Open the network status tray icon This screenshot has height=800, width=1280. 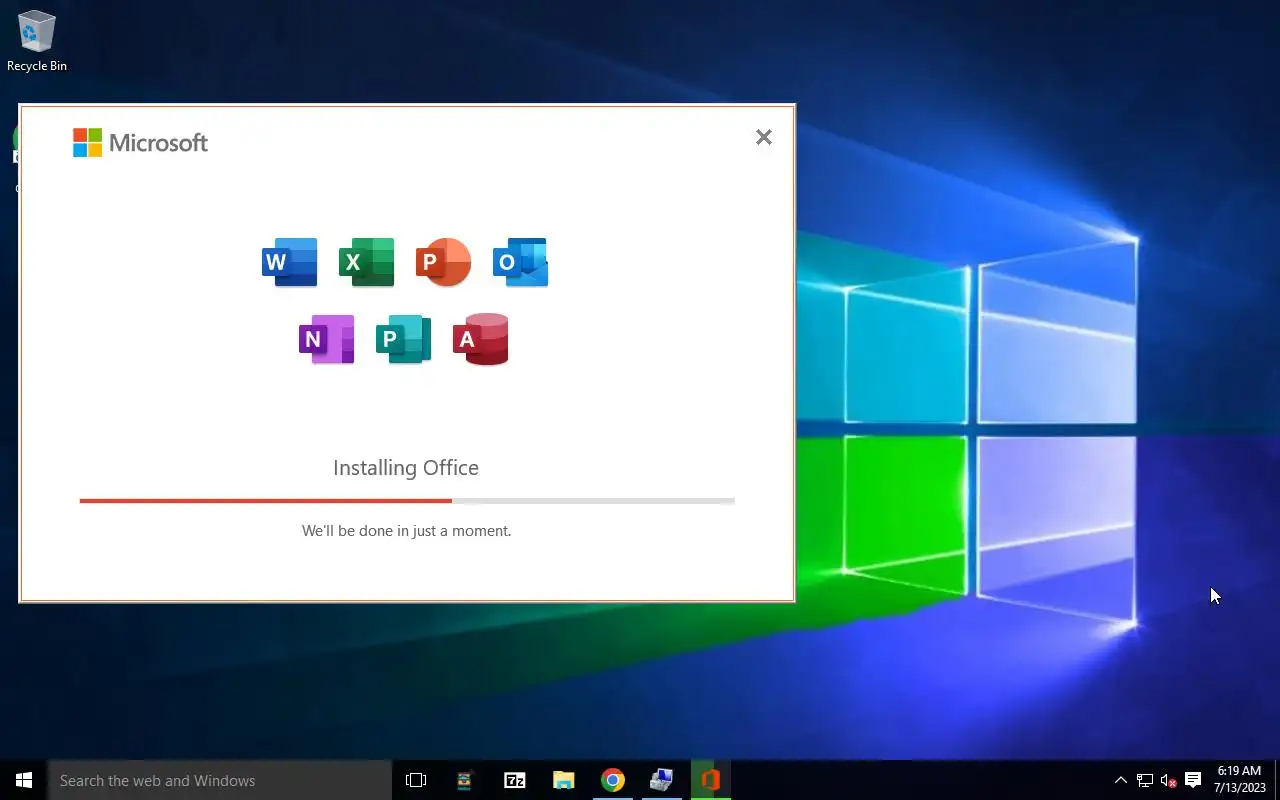[1145, 780]
